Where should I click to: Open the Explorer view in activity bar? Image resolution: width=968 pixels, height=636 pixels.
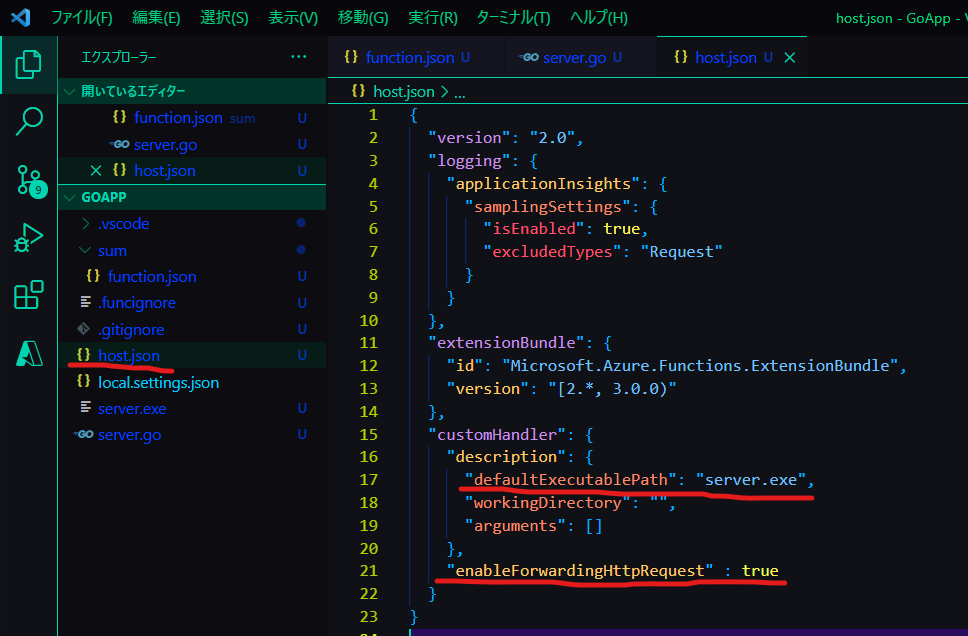coord(28,64)
